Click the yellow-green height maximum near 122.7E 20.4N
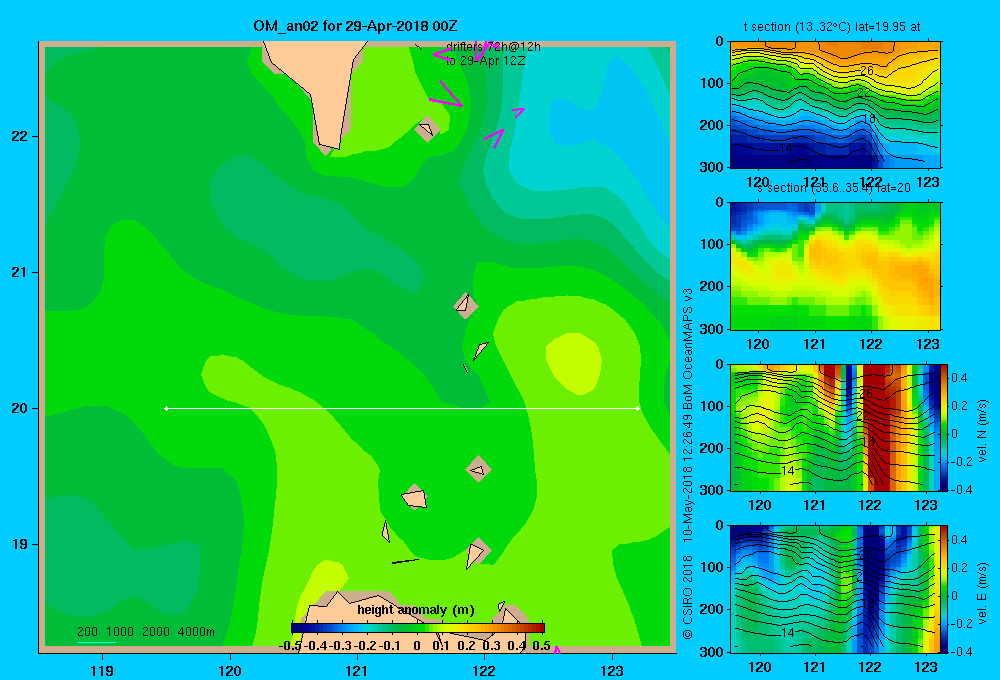Viewport: 1000px width, 680px height. coord(574,362)
